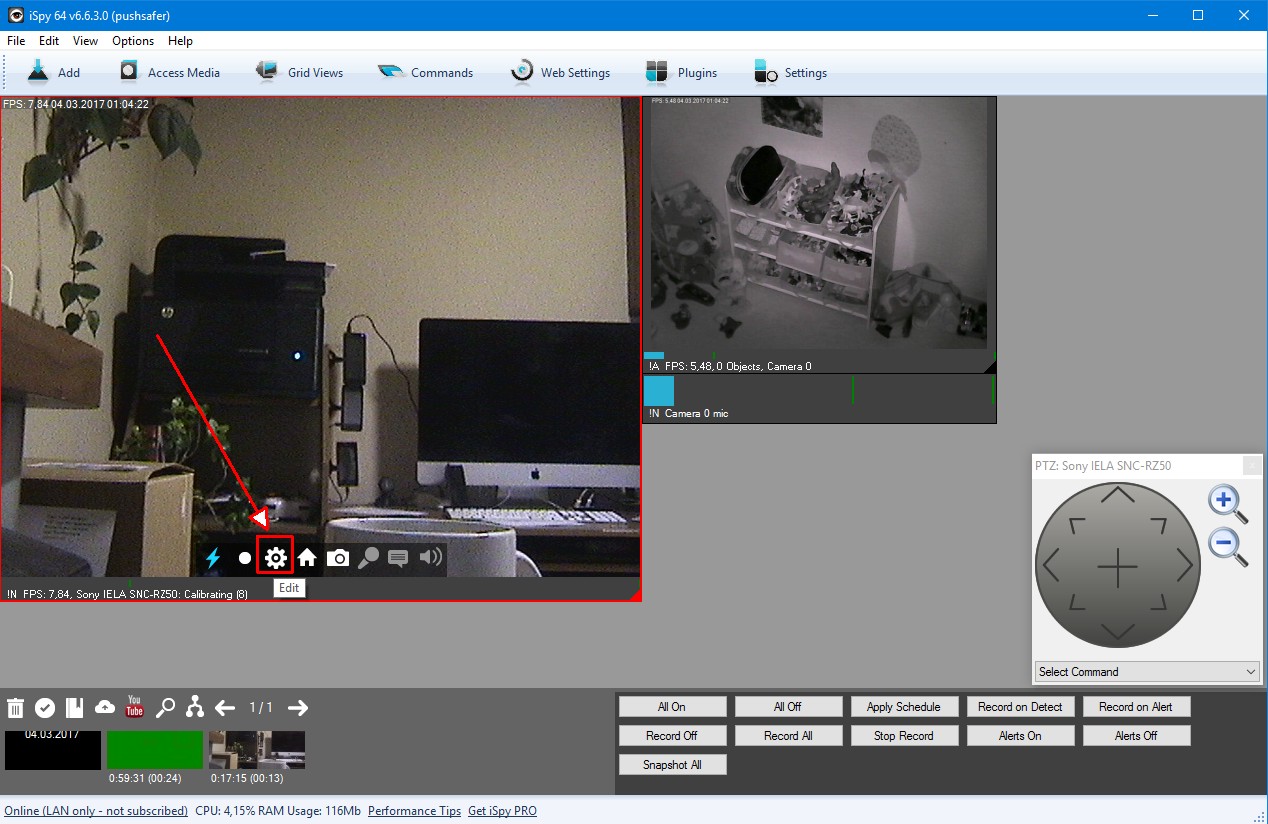The width and height of the screenshot is (1268, 824).
Task: Open the View menu
Action: [x=86, y=41]
